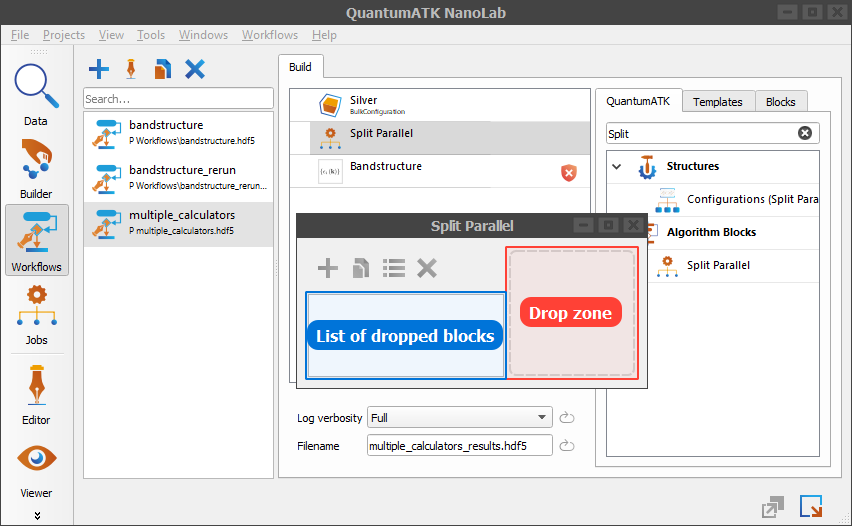
Task: Open the Templates tab
Action: pyautogui.click(x=717, y=102)
